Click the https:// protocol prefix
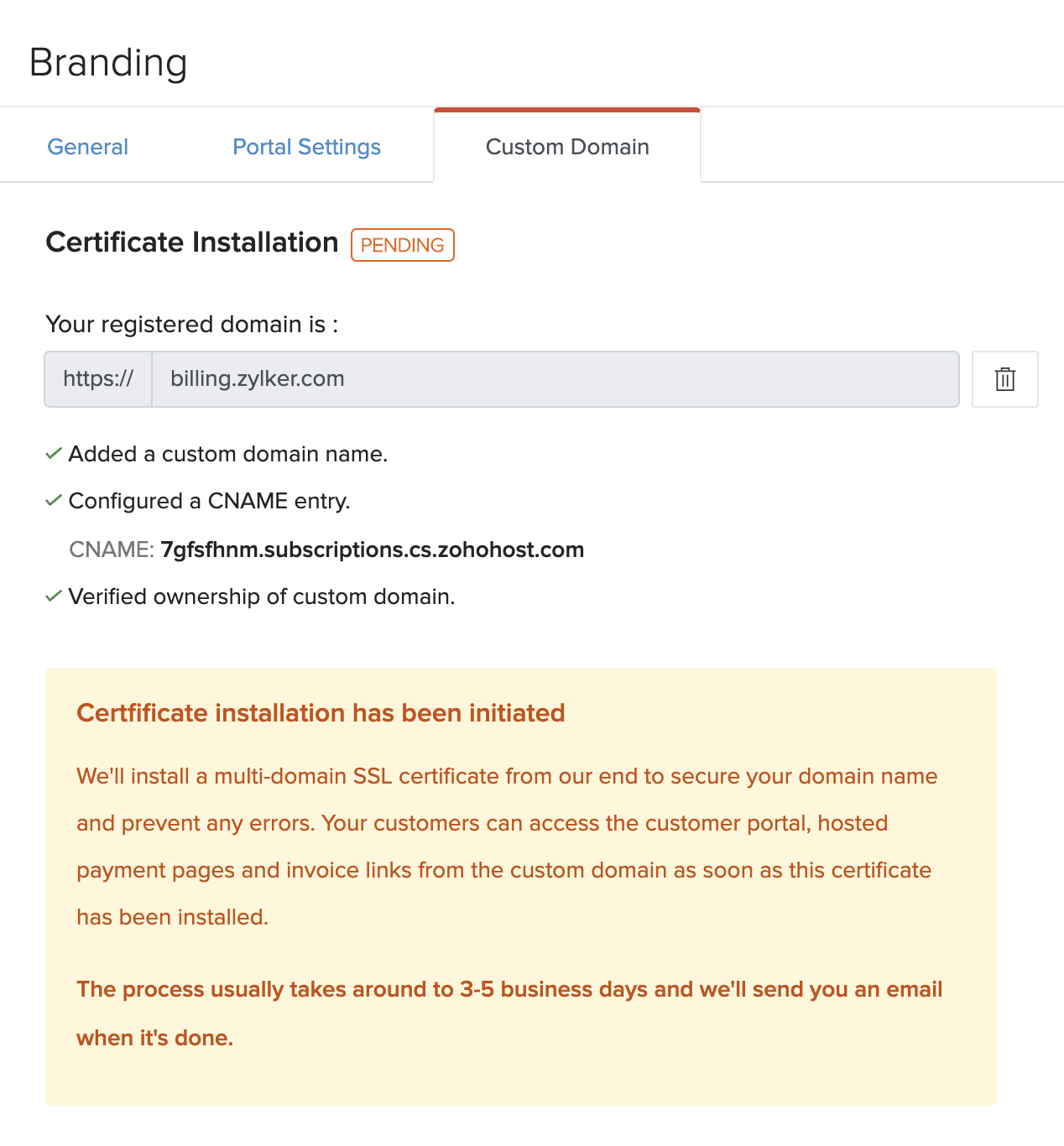This screenshot has height=1146, width=1064. [98, 379]
